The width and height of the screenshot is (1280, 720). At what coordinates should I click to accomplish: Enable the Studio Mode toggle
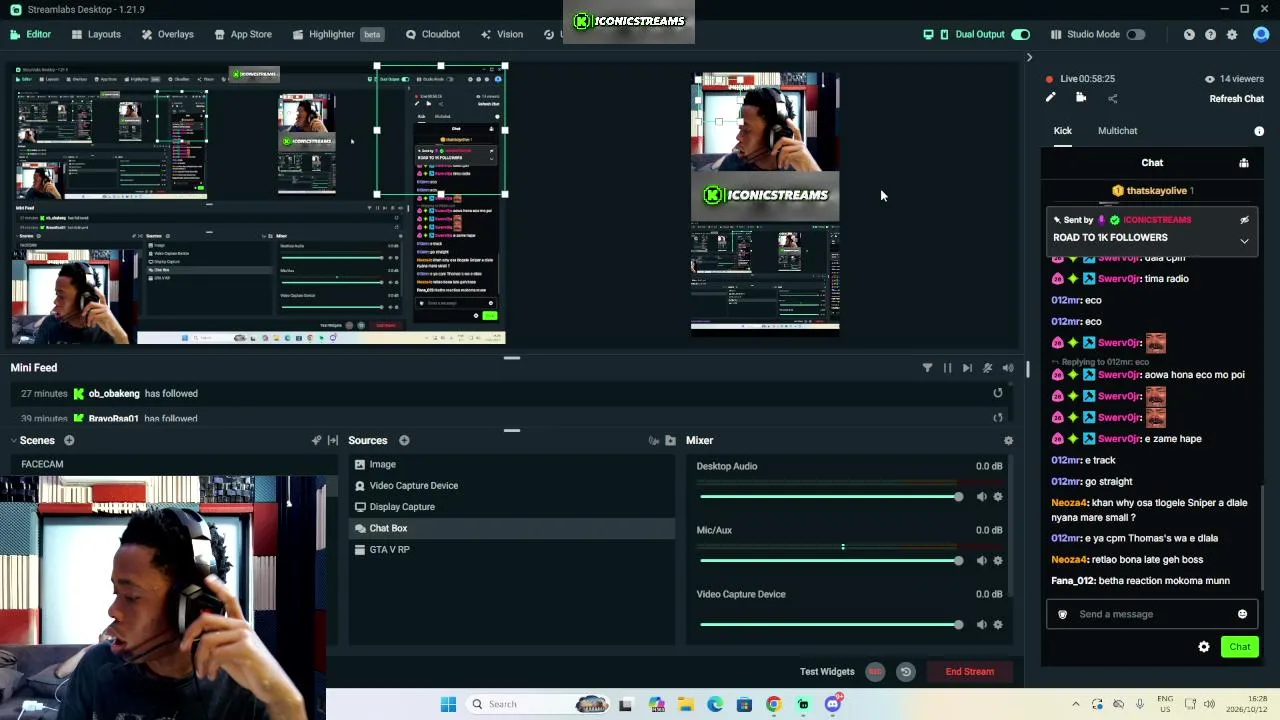click(1136, 34)
